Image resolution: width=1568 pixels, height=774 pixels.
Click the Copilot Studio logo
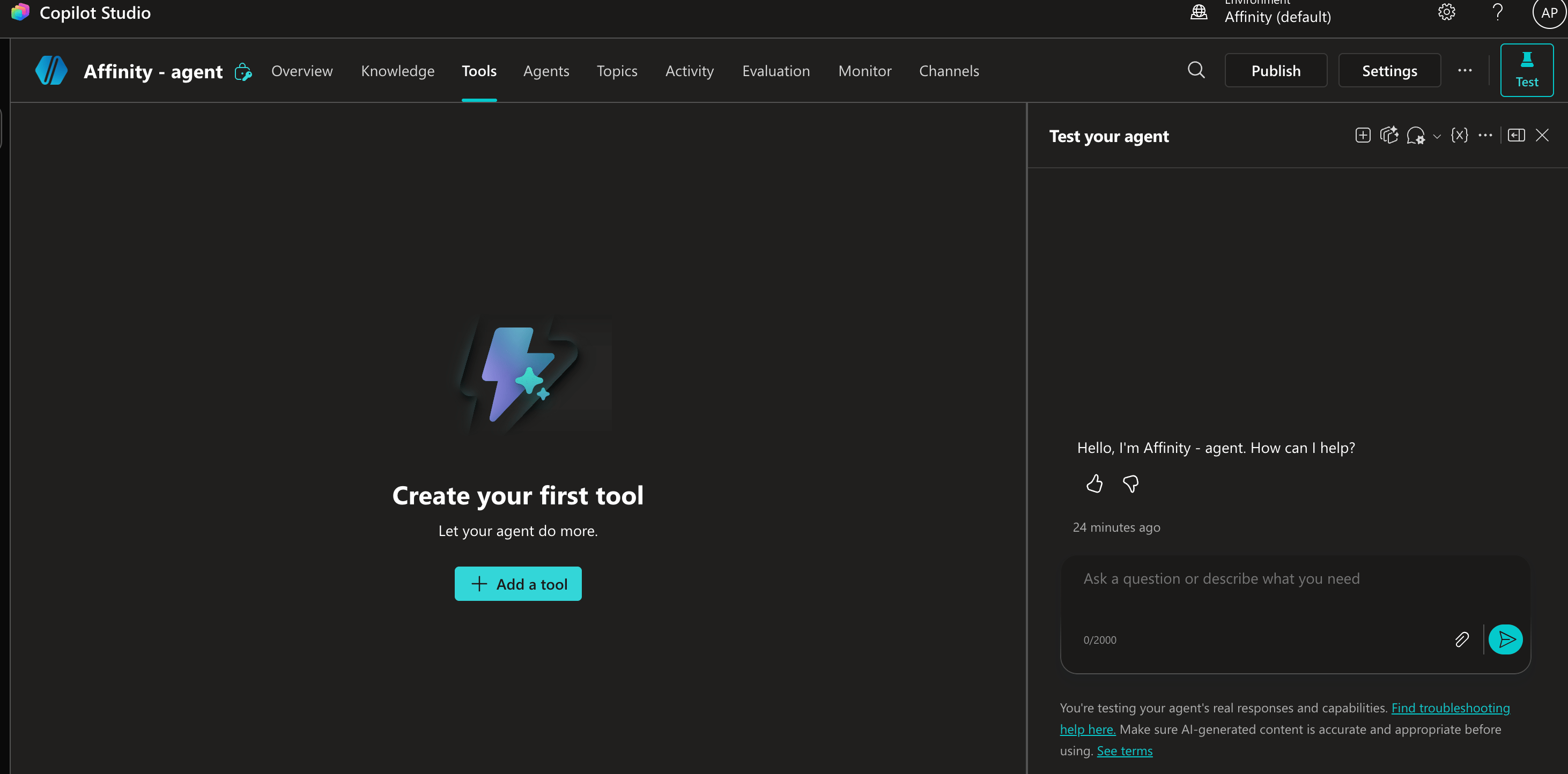coord(20,12)
